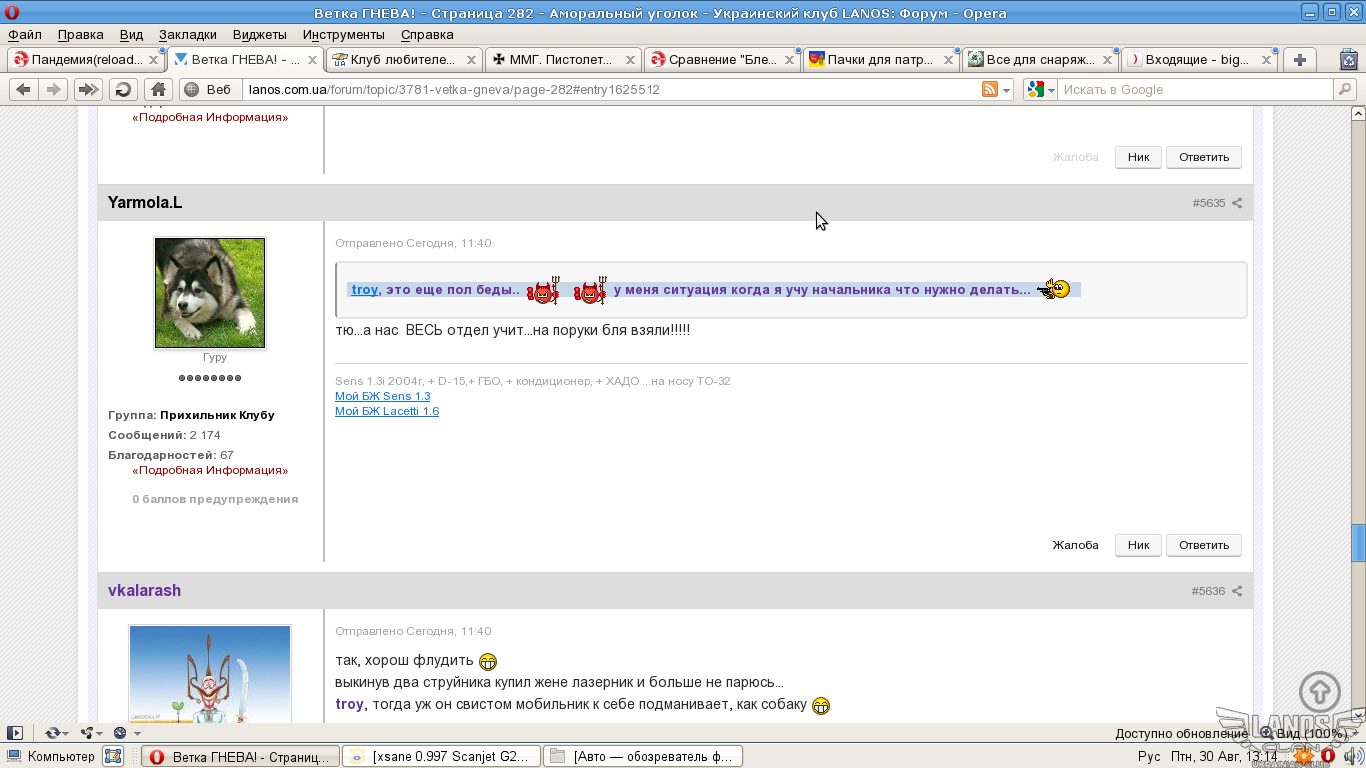Click the Fast Forward navigation icon
The width and height of the screenshot is (1366, 768).
tap(88, 89)
